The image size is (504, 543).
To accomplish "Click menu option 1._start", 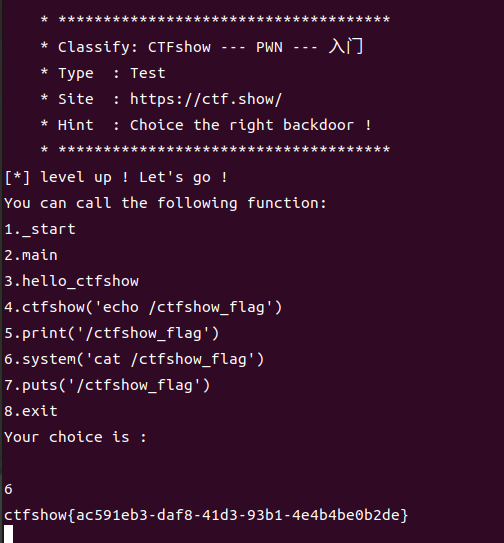I will pyautogui.click(x=40, y=229).
